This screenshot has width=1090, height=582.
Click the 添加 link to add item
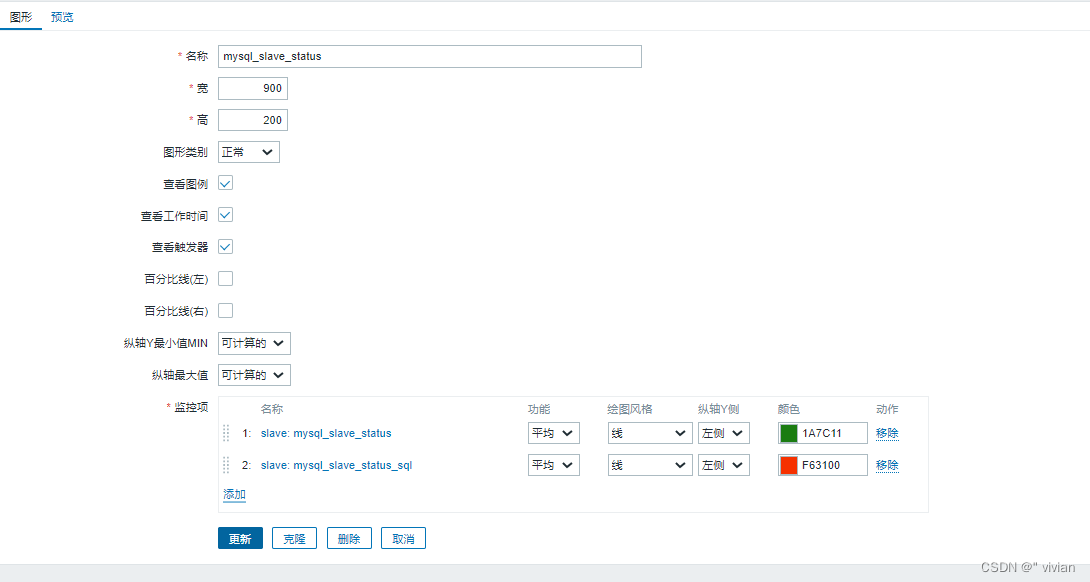234,494
